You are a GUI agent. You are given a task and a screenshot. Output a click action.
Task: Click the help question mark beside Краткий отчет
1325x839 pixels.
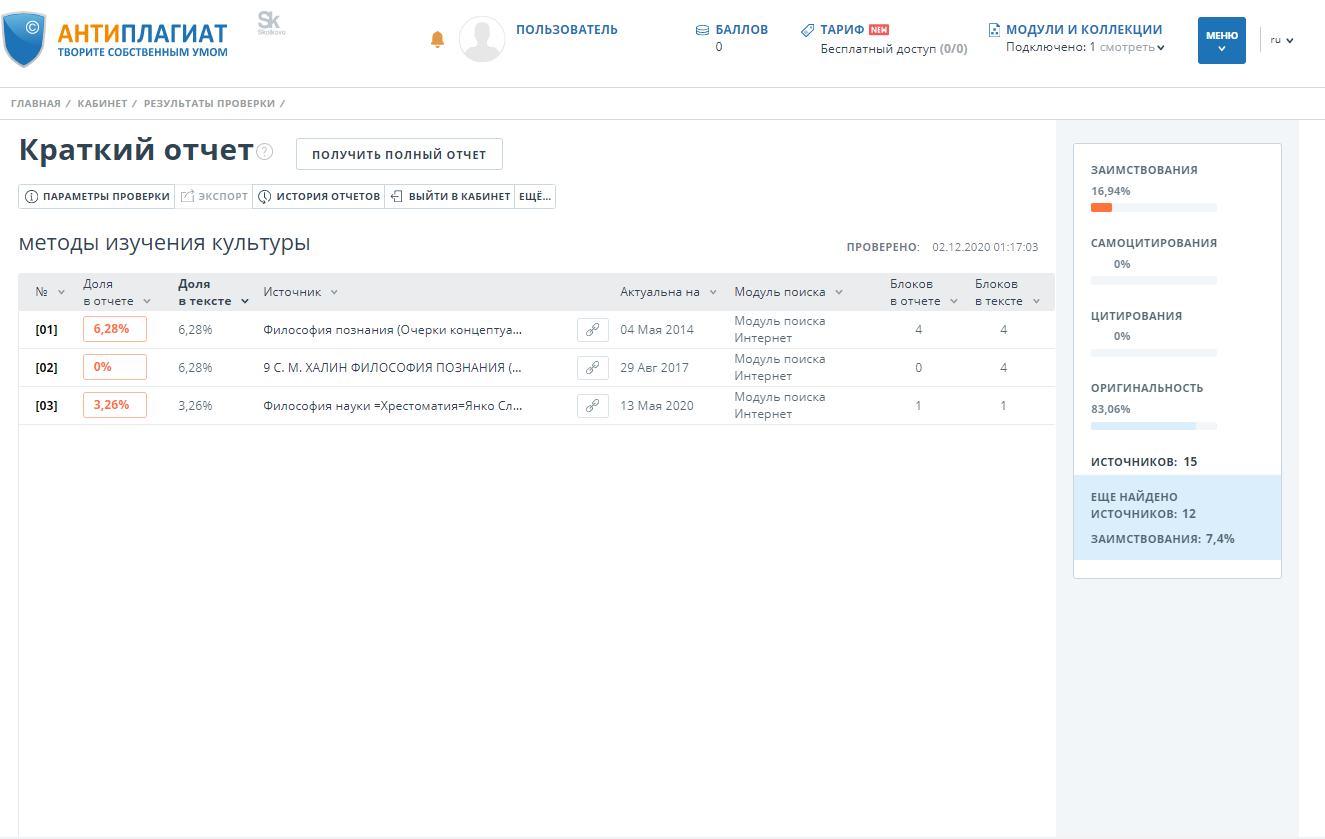[265, 152]
